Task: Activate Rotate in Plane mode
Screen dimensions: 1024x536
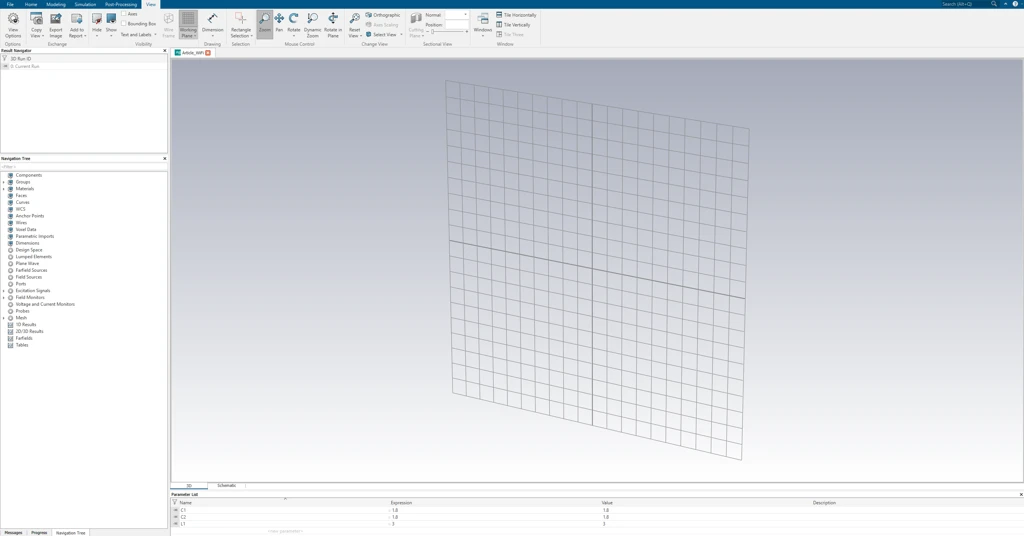Action: point(332,25)
